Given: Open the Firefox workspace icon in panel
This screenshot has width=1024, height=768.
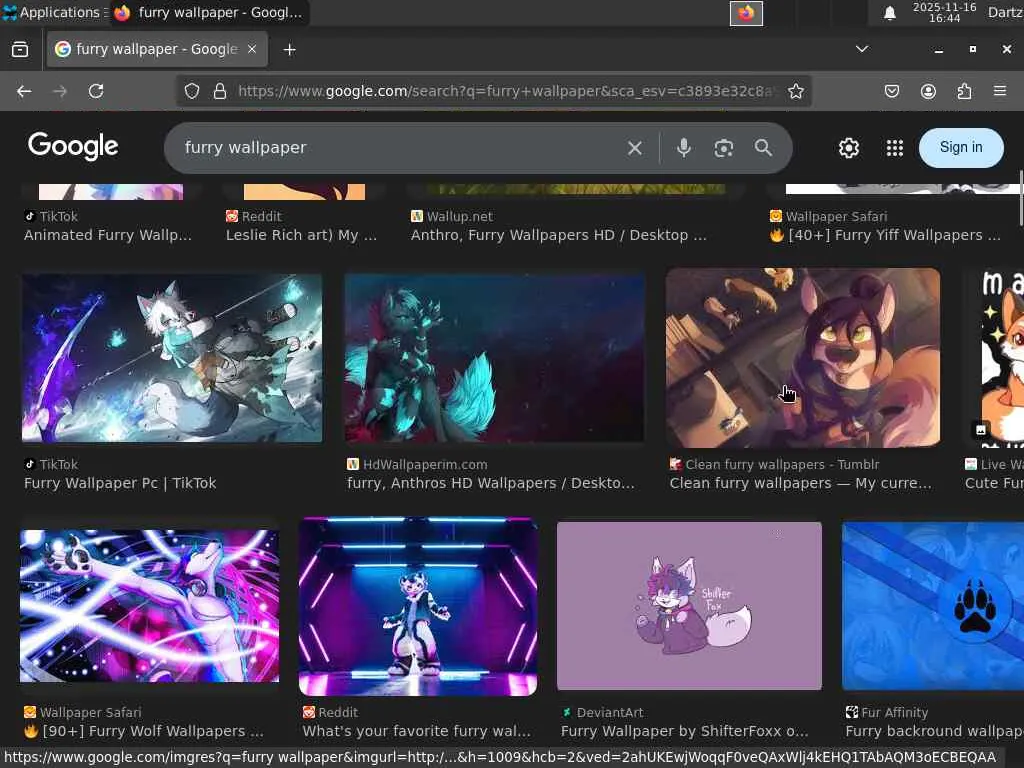Looking at the screenshot, I should 746,13.
